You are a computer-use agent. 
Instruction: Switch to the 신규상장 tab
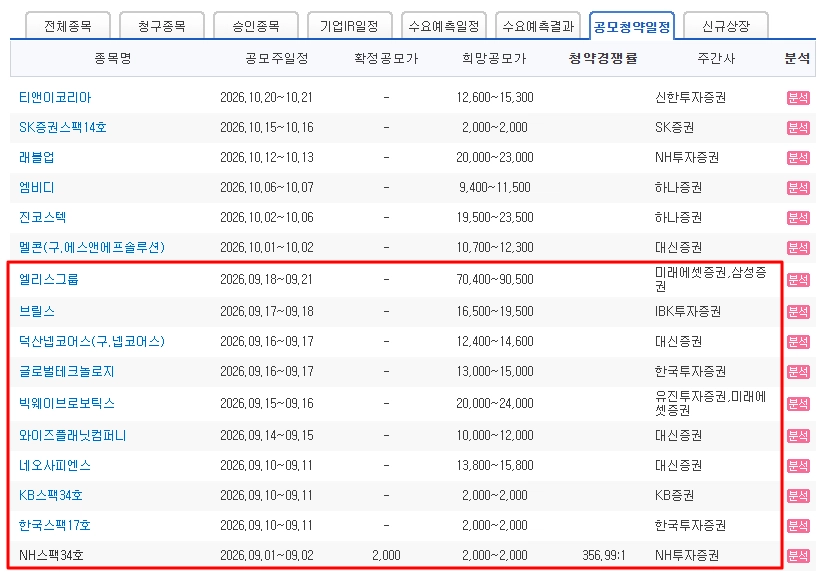[726, 26]
